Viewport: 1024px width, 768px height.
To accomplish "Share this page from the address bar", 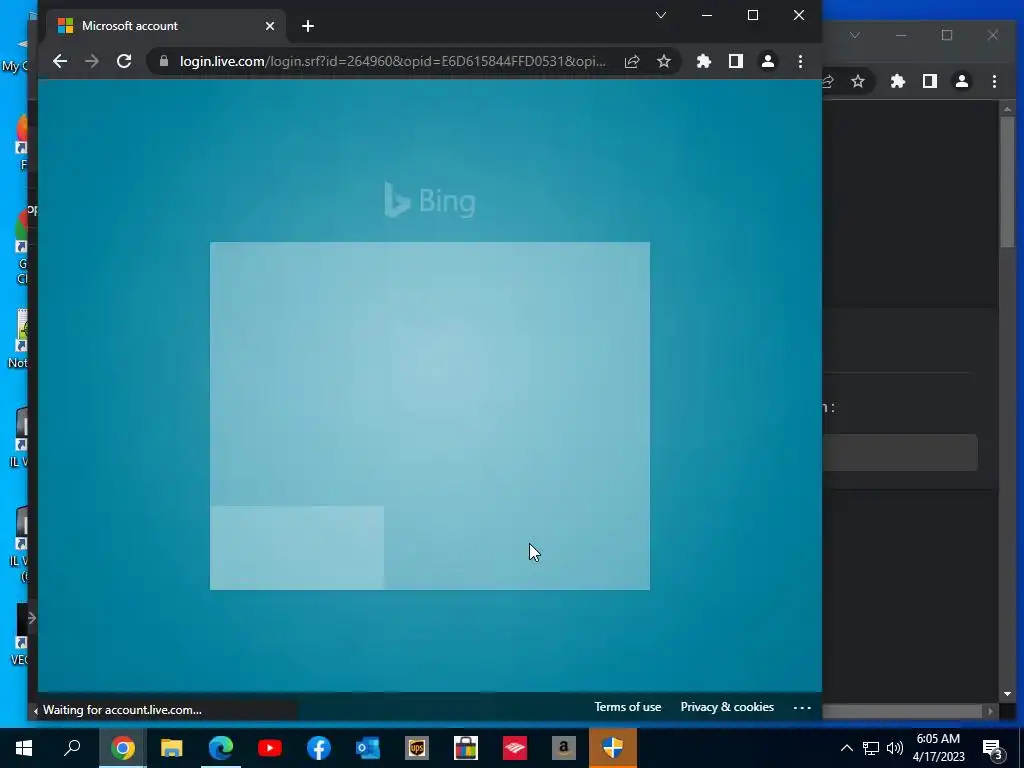I will coord(632,61).
